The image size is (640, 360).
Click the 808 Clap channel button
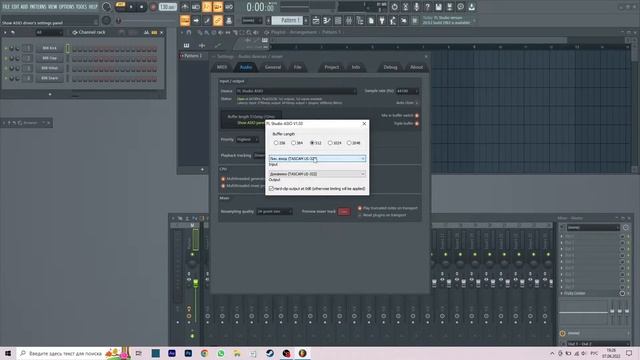[x=49, y=58]
